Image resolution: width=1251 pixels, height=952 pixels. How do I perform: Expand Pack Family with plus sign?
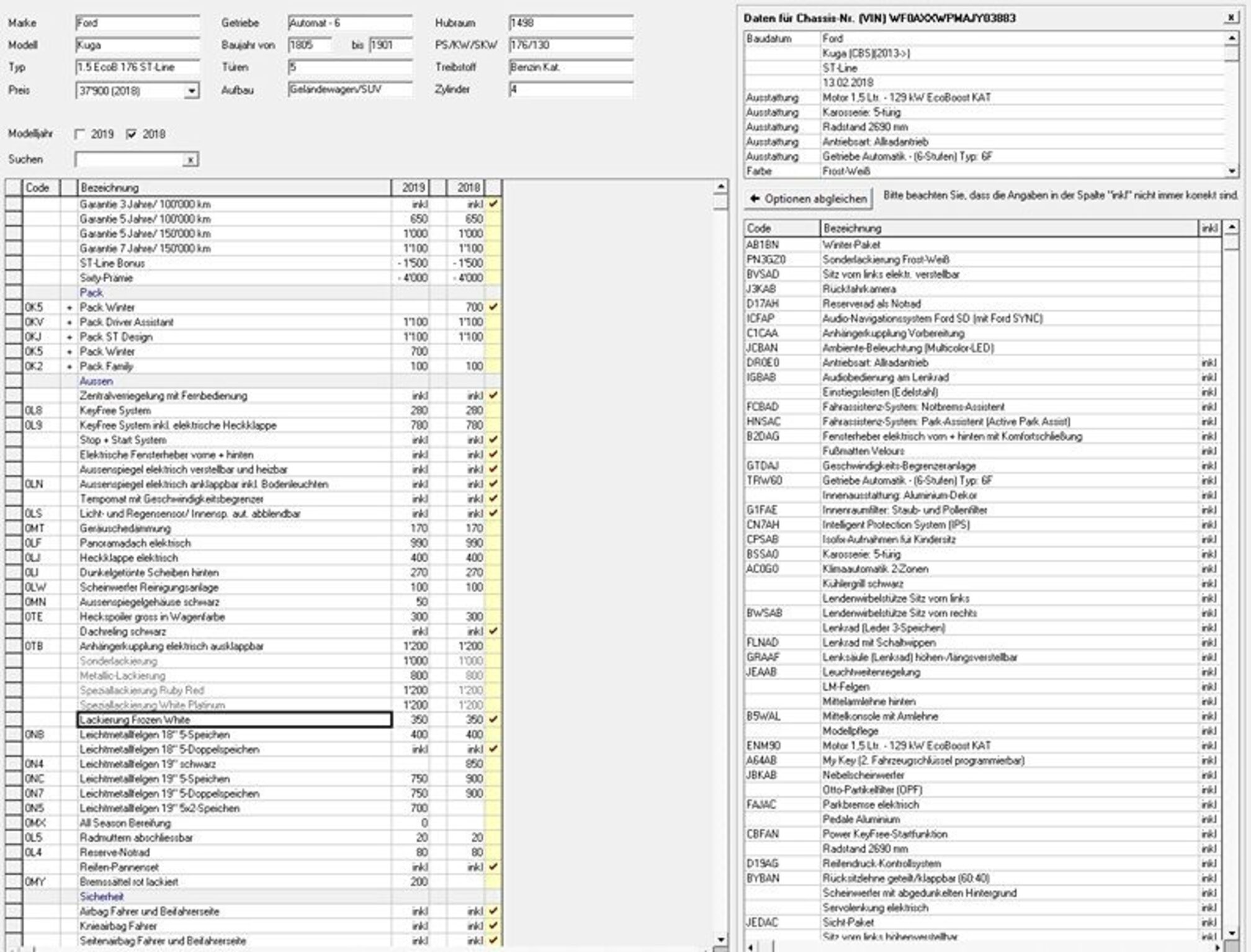[x=69, y=366]
